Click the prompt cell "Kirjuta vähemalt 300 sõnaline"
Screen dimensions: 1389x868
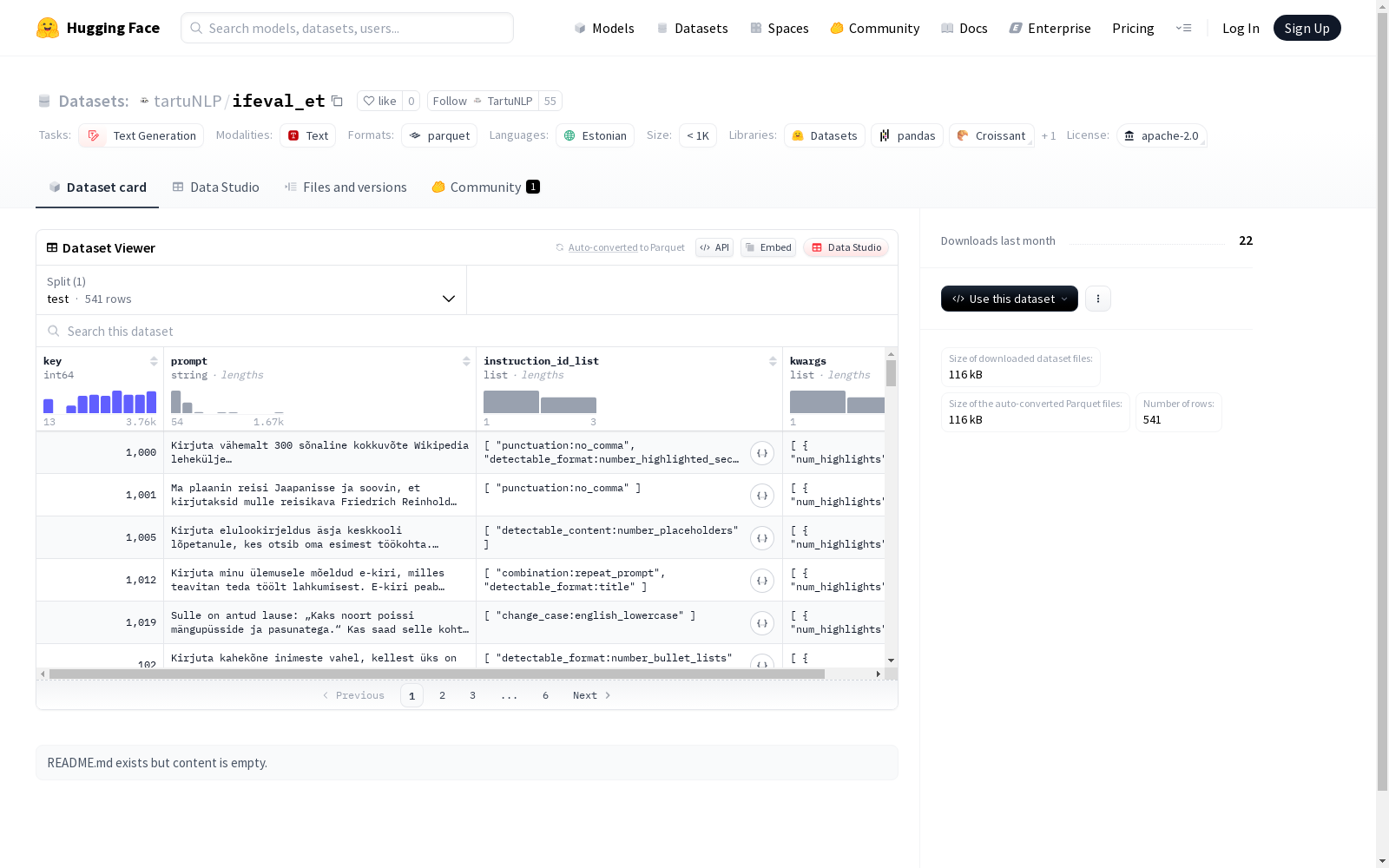[319, 452]
